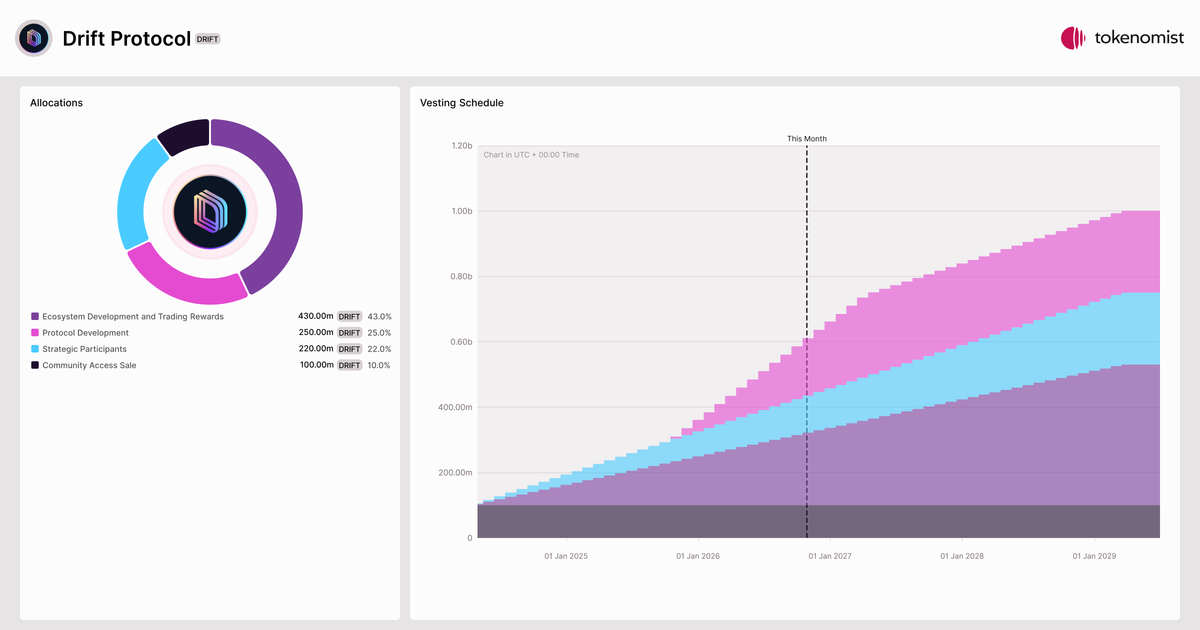Image resolution: width=1200 pixels, height=630 pixels.
Task: Click the 250.00m allocation value
Action: coord(316,333)
